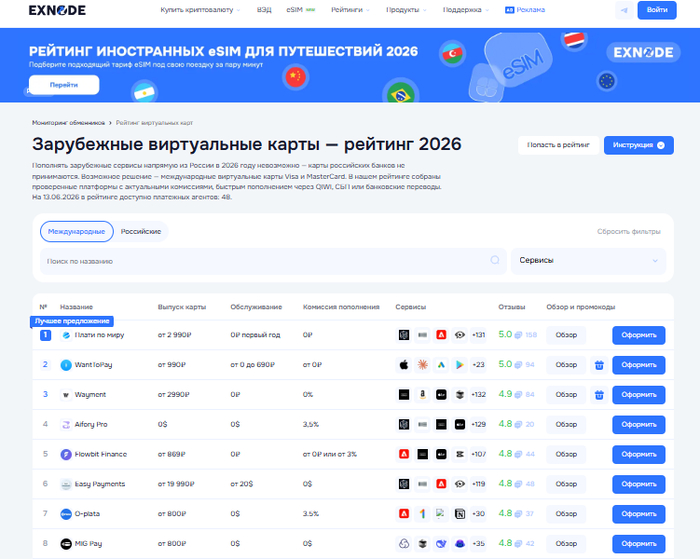Click the Отзывы column header

click(512, 307)
